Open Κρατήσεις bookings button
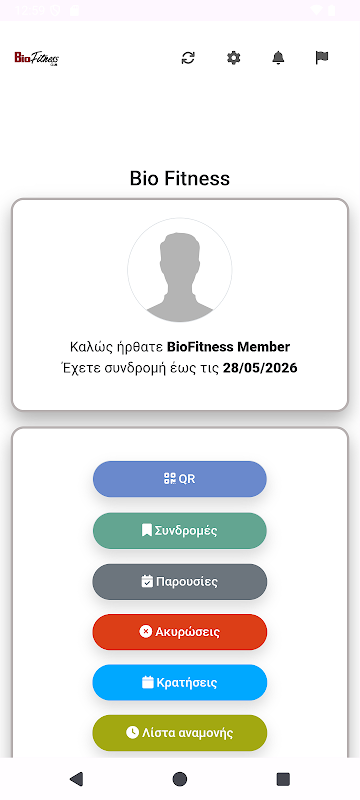 (x=179, y=683)
